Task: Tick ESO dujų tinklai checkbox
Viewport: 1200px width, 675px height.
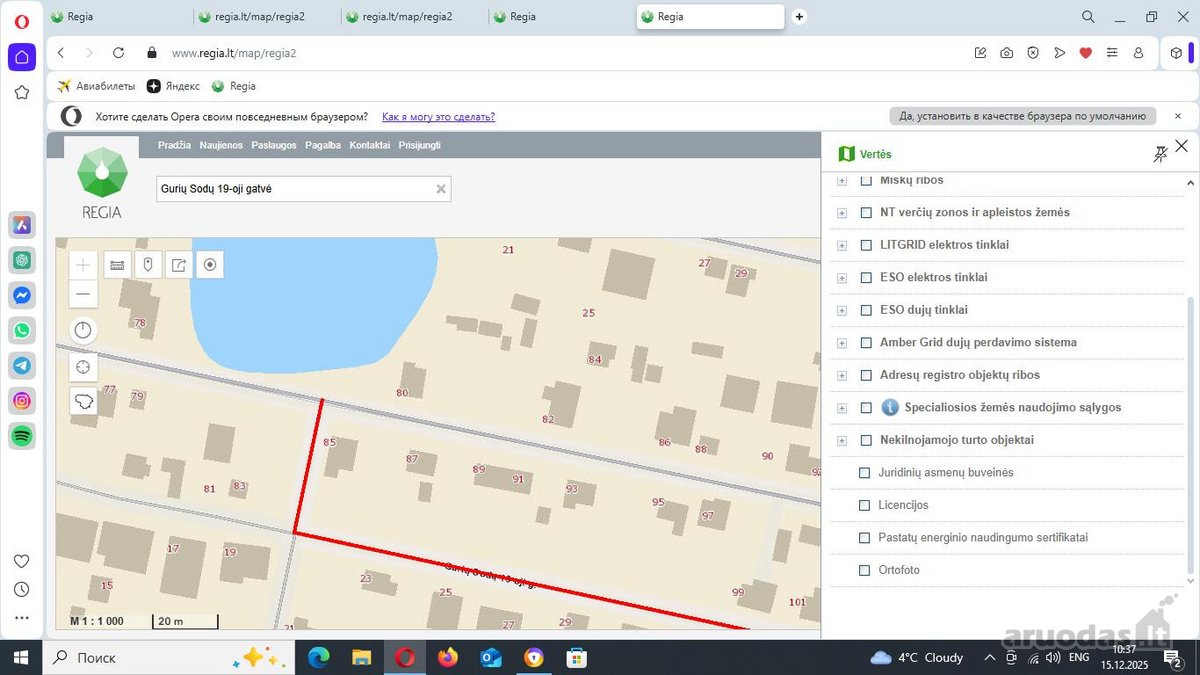Action: pos(866,310)
